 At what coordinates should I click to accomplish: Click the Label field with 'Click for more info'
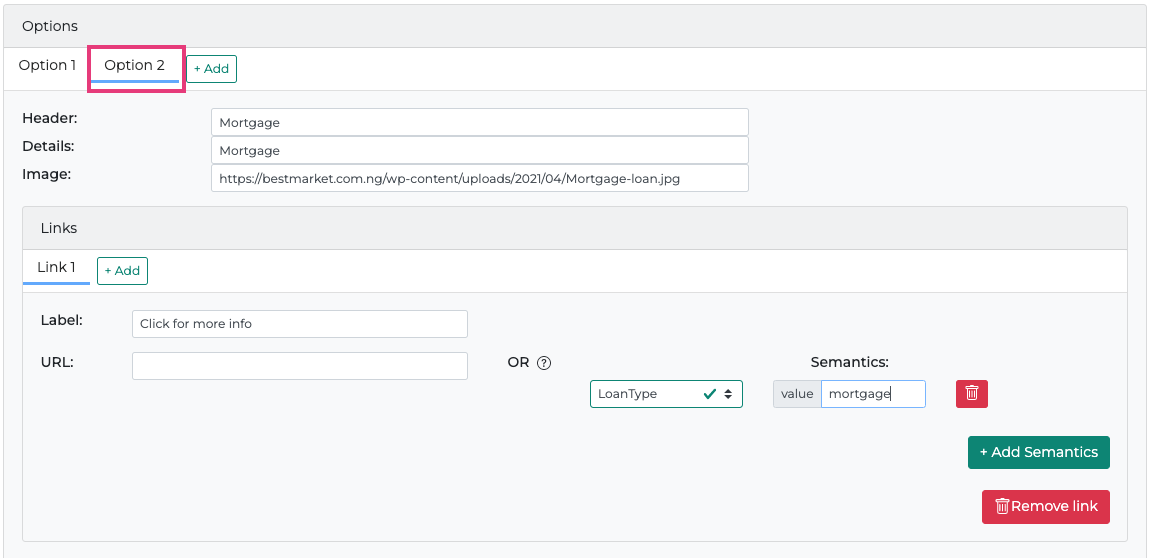tap(299, 324)
